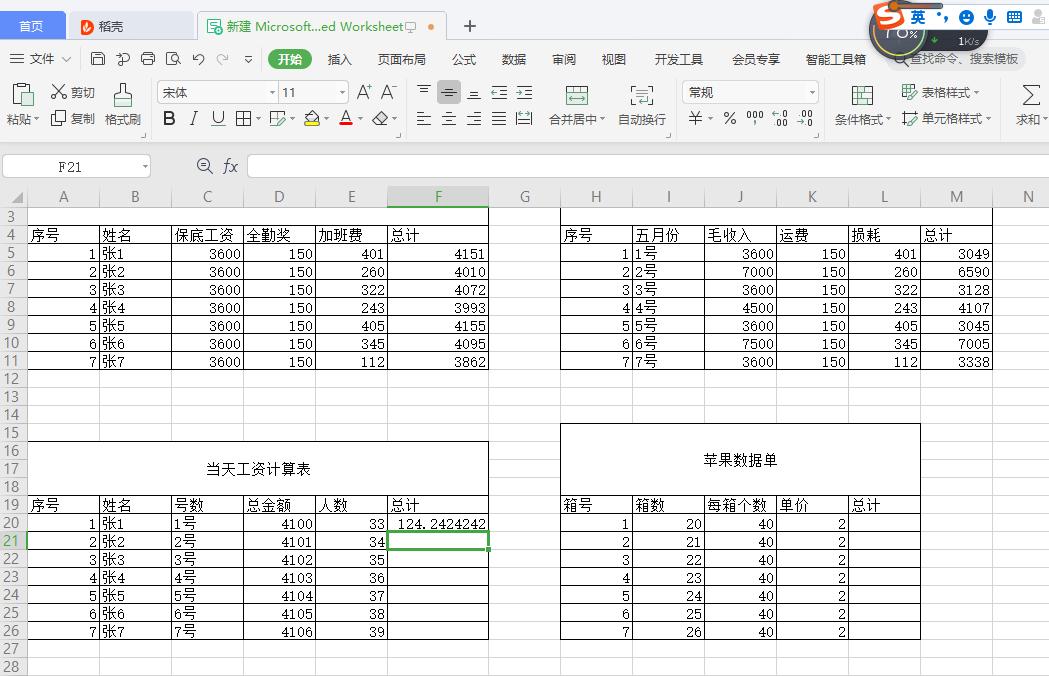1049x676 pixels.
Task: Open the 数据 ribbon tab
Action: click(x=513, y=59)
